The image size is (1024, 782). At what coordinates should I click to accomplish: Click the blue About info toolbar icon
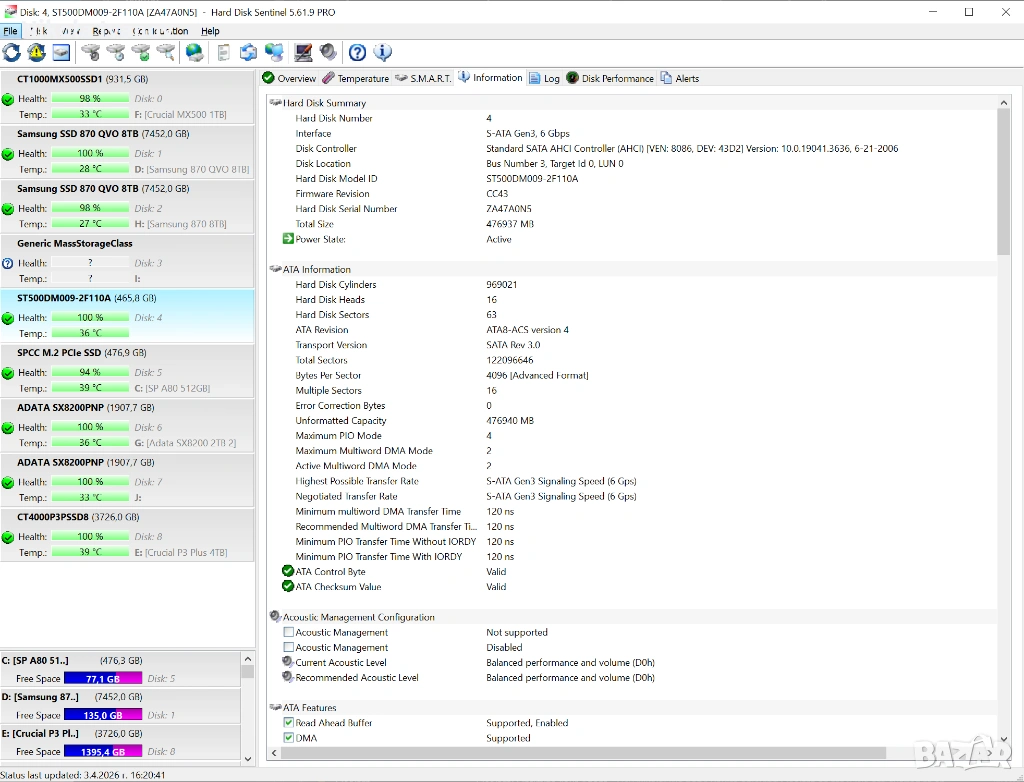[382, 53]
